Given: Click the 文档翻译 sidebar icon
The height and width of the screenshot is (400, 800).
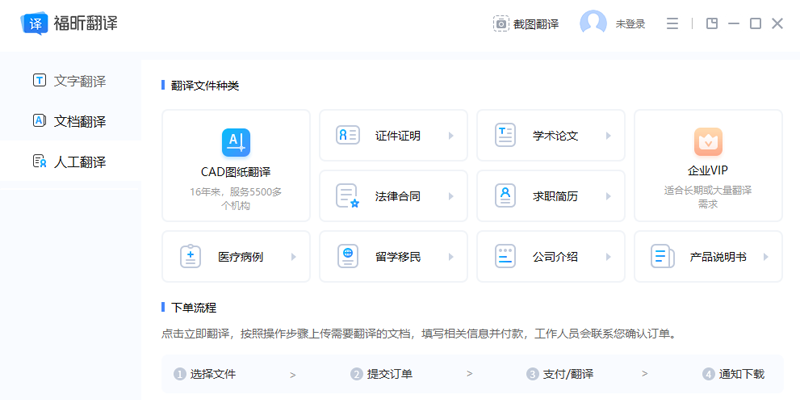Looking at the screenshot, I should click(x=39, y=121).
